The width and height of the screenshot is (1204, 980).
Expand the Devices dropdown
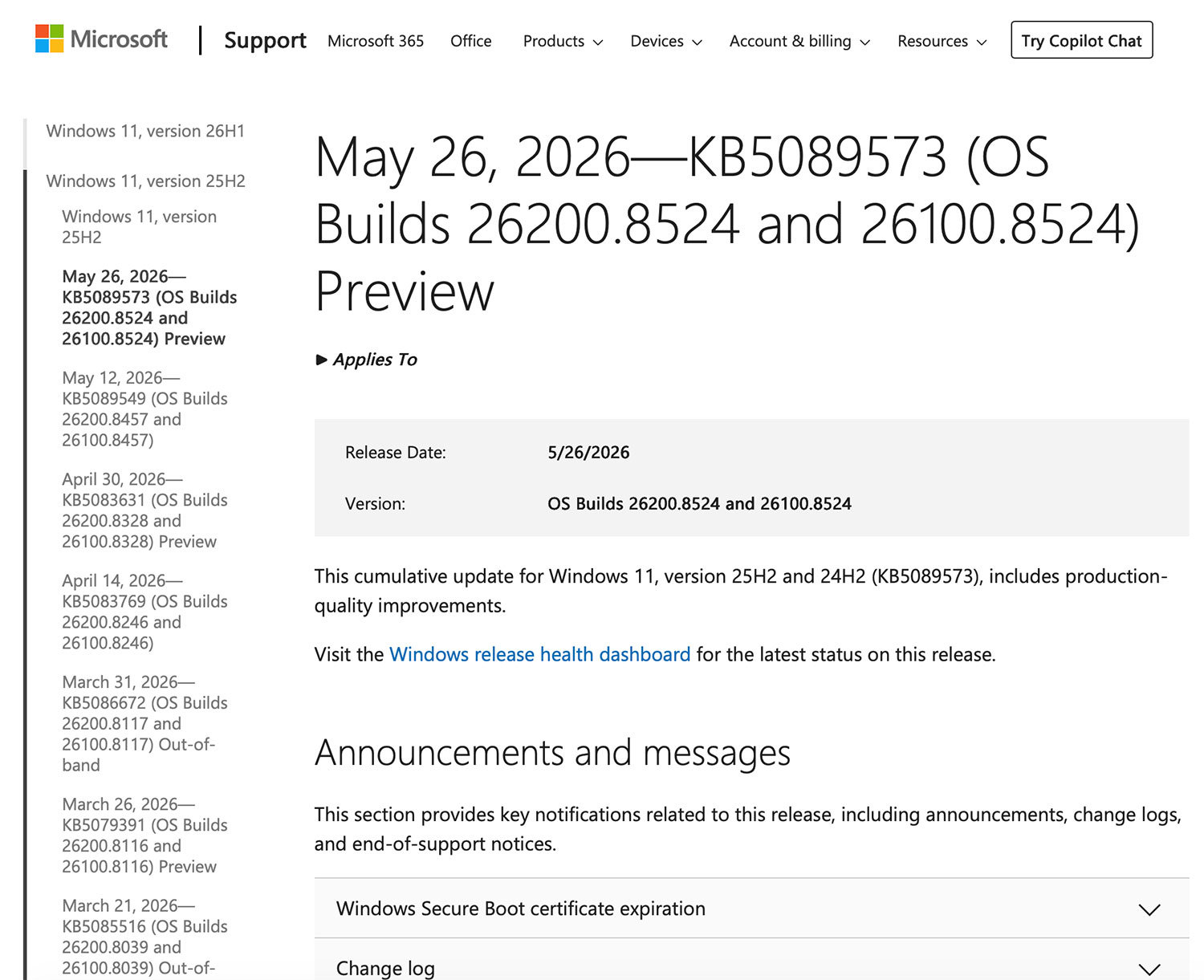(x=666, y=41)
